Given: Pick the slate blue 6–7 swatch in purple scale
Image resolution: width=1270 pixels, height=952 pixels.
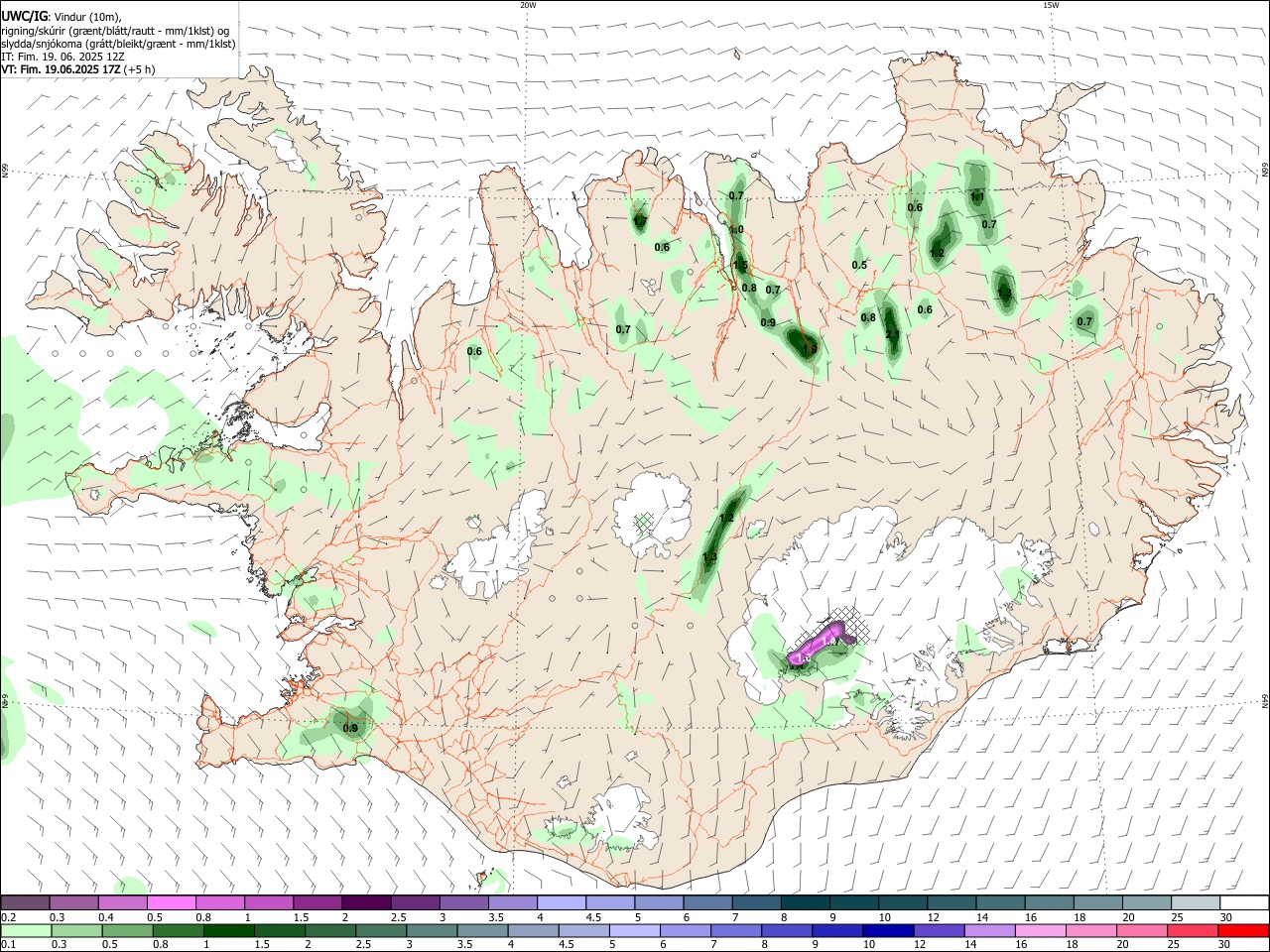Looking at the screenshot, I should click(x=708, y=902).
